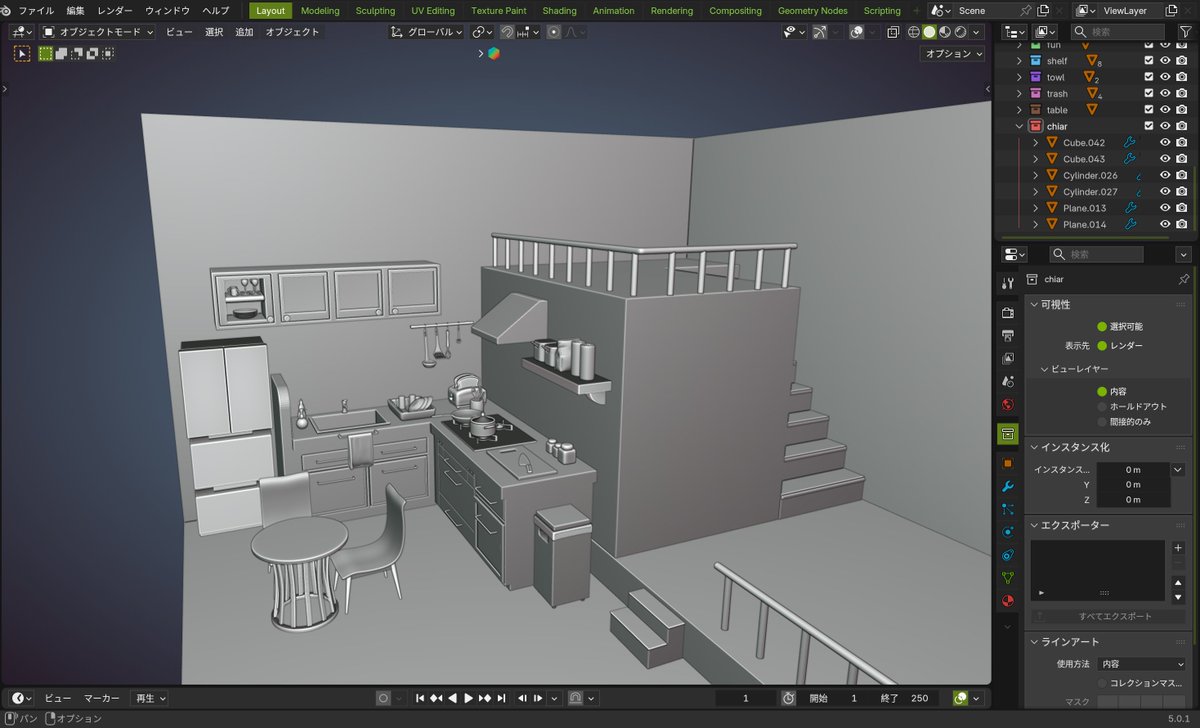Play the animation in reverse
Screen dimensions: 1200x728
[x=453, y=698]
